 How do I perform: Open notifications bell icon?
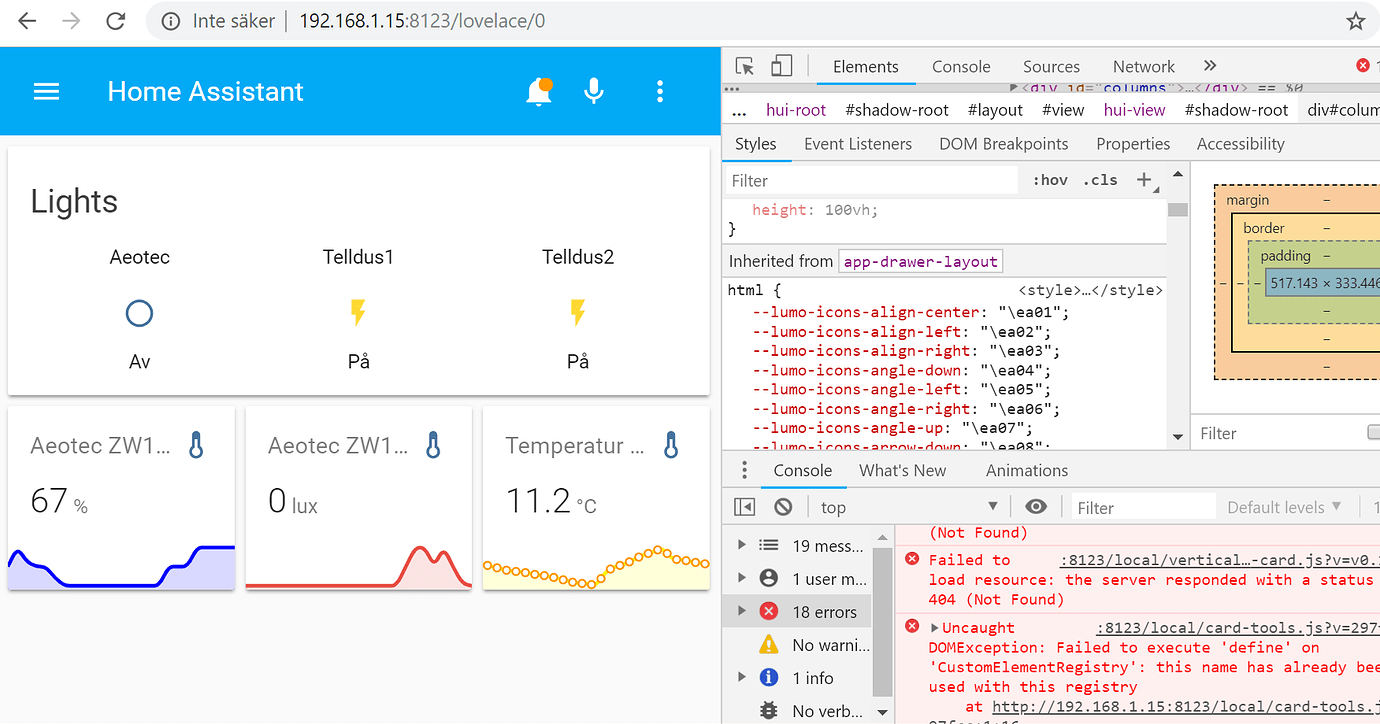point(539,91)
